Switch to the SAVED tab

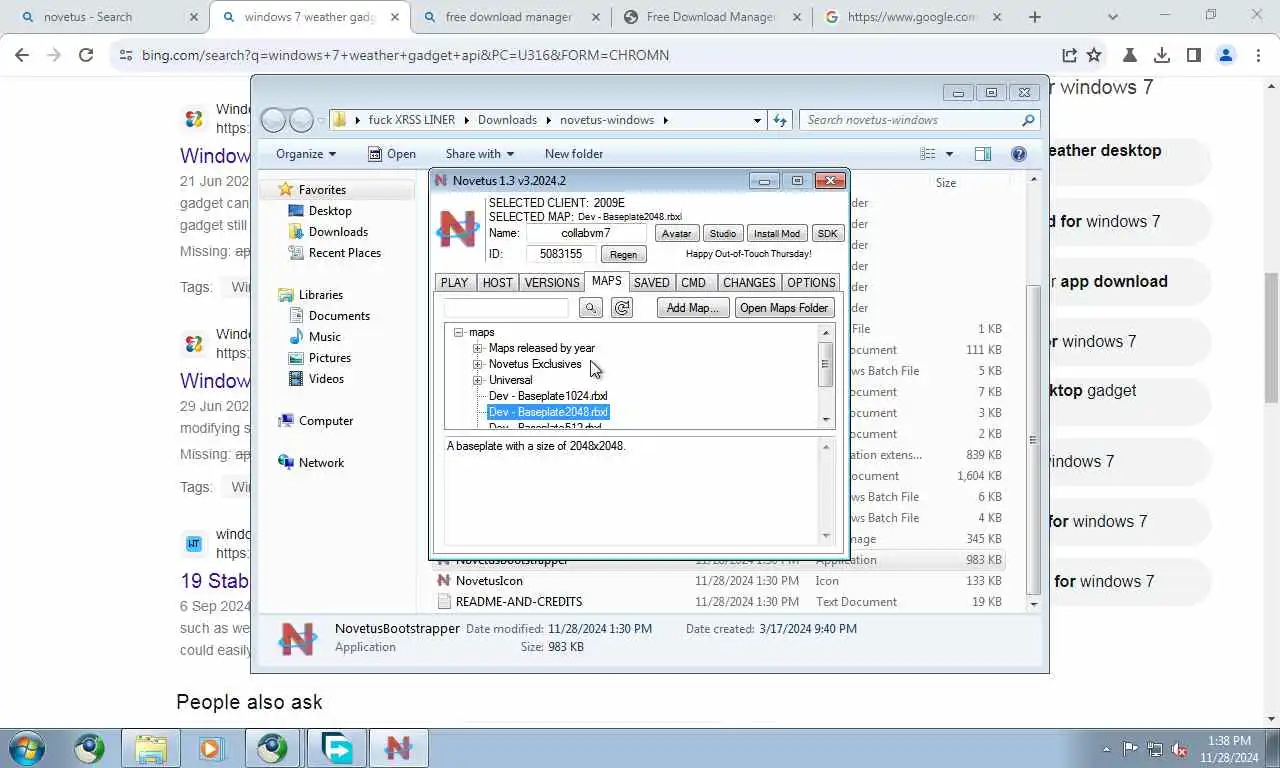pos(651,283)
